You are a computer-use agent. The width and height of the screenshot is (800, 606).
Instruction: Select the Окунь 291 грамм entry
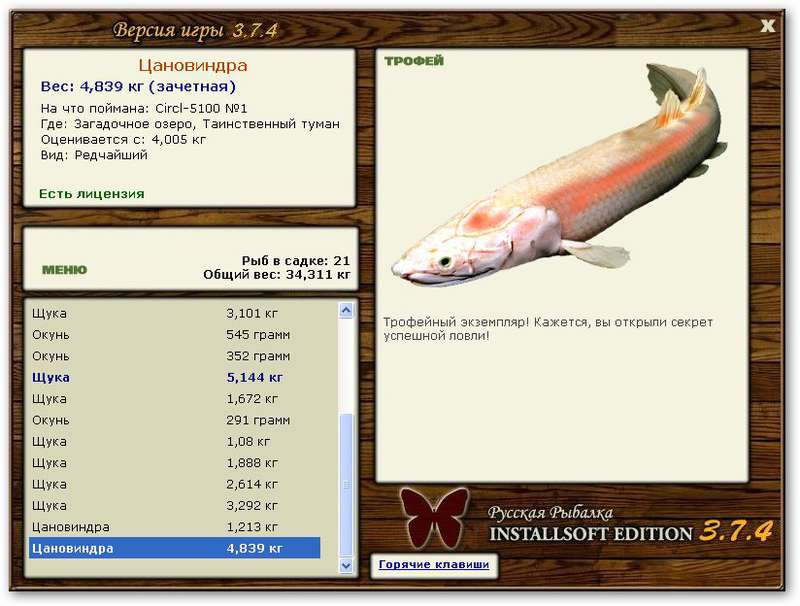(174, 420)
